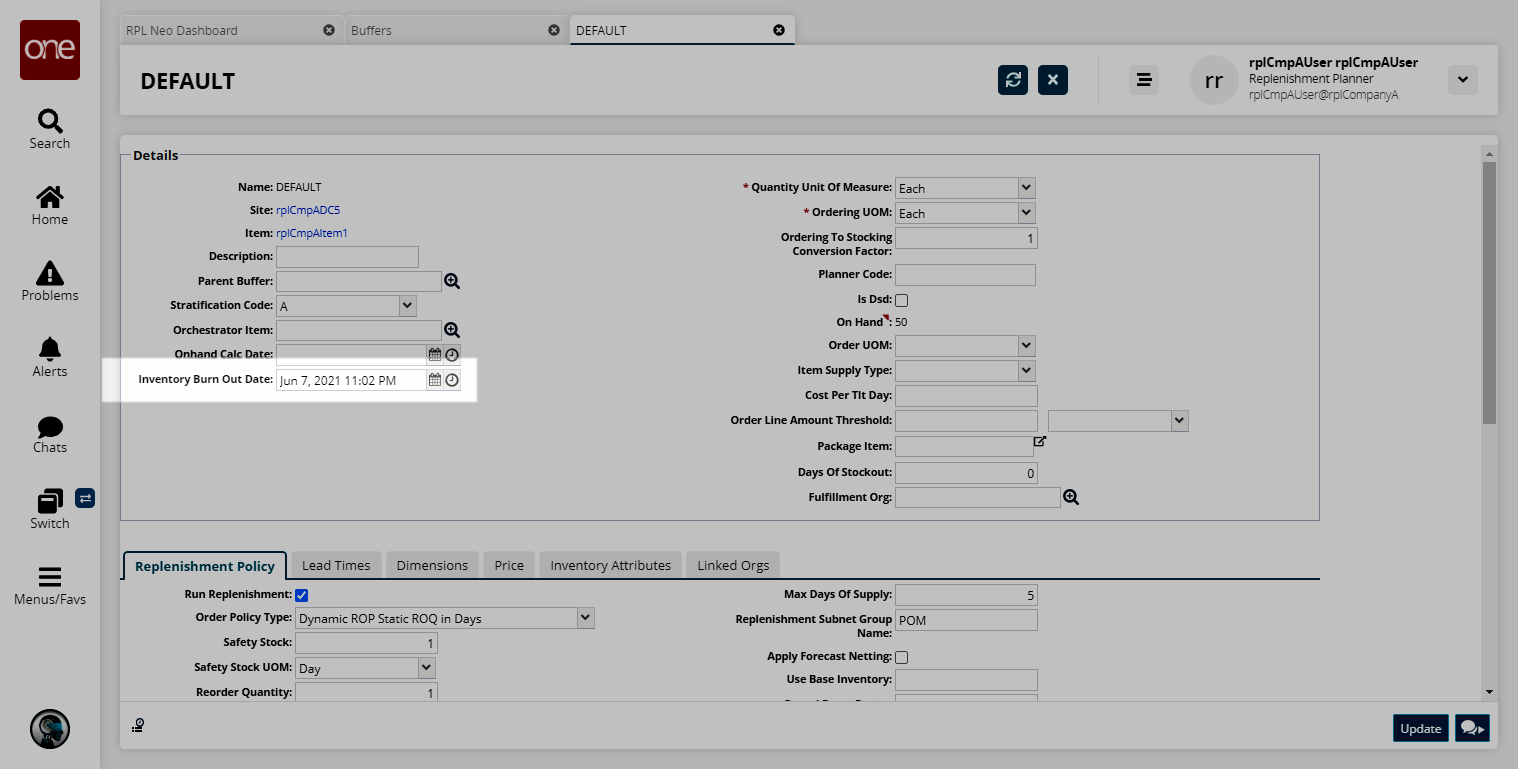
Task: Open Package Item external link icon
Action: 1040,441
